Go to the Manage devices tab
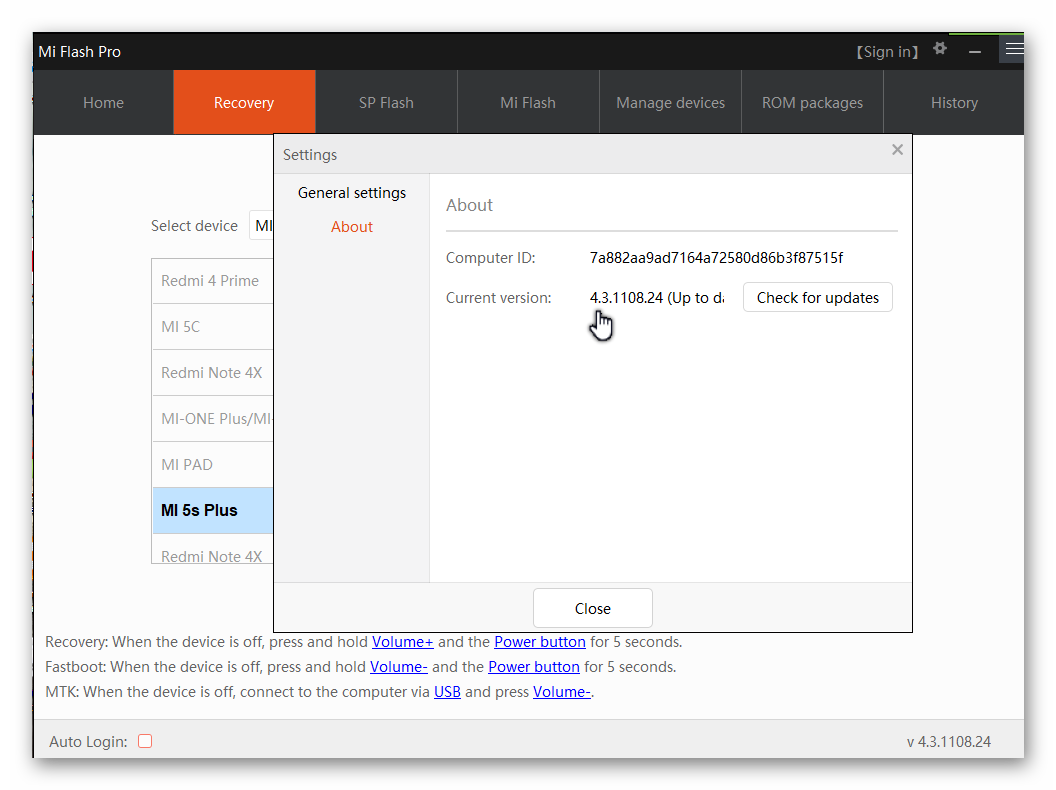This screenshot has height=790, width=1056. [670, 102]
